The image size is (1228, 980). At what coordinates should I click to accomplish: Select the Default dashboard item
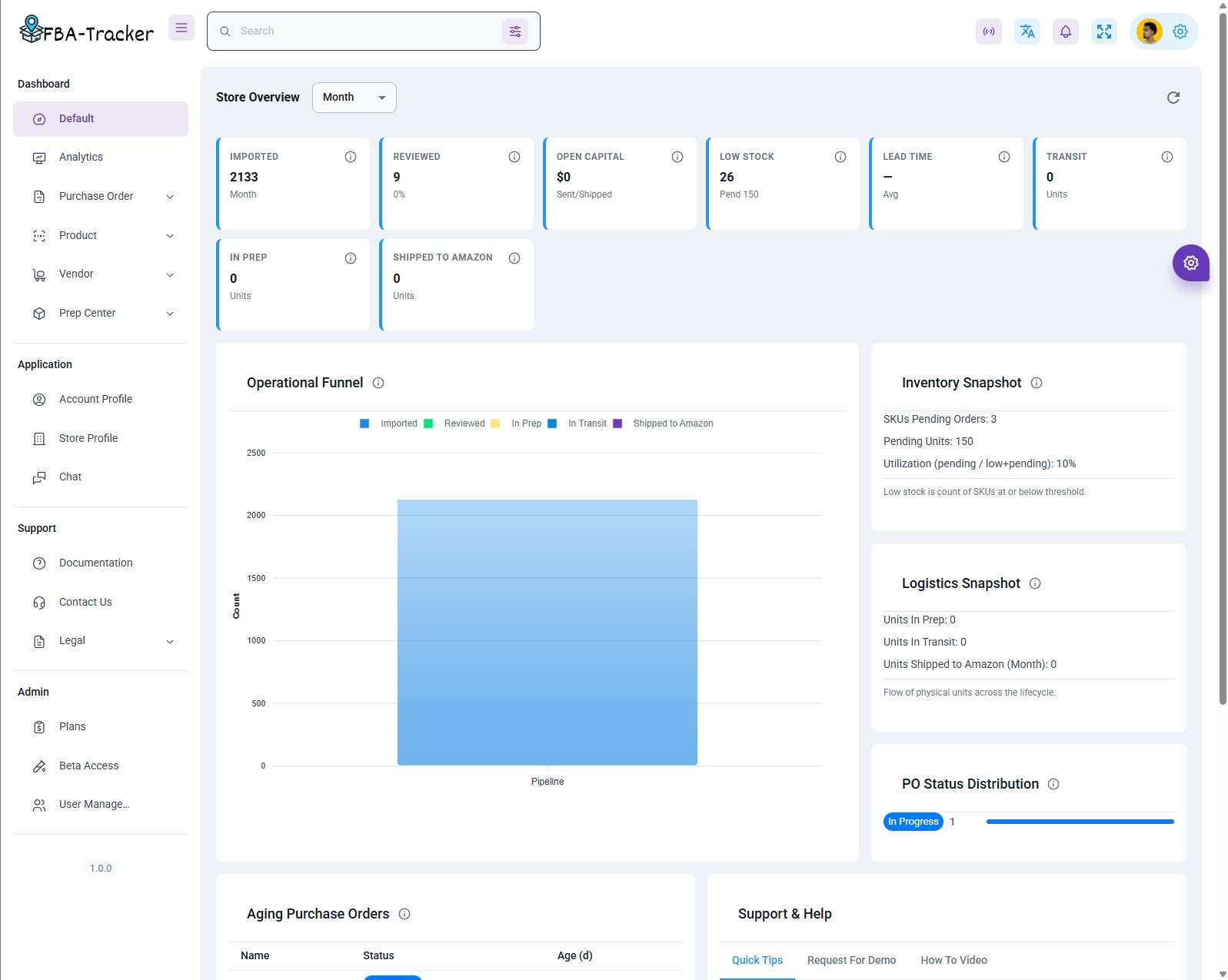click(101, 119)
